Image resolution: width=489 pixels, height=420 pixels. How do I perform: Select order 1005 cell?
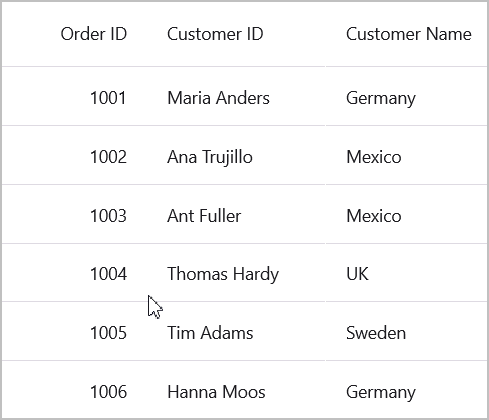pos(74,331)
